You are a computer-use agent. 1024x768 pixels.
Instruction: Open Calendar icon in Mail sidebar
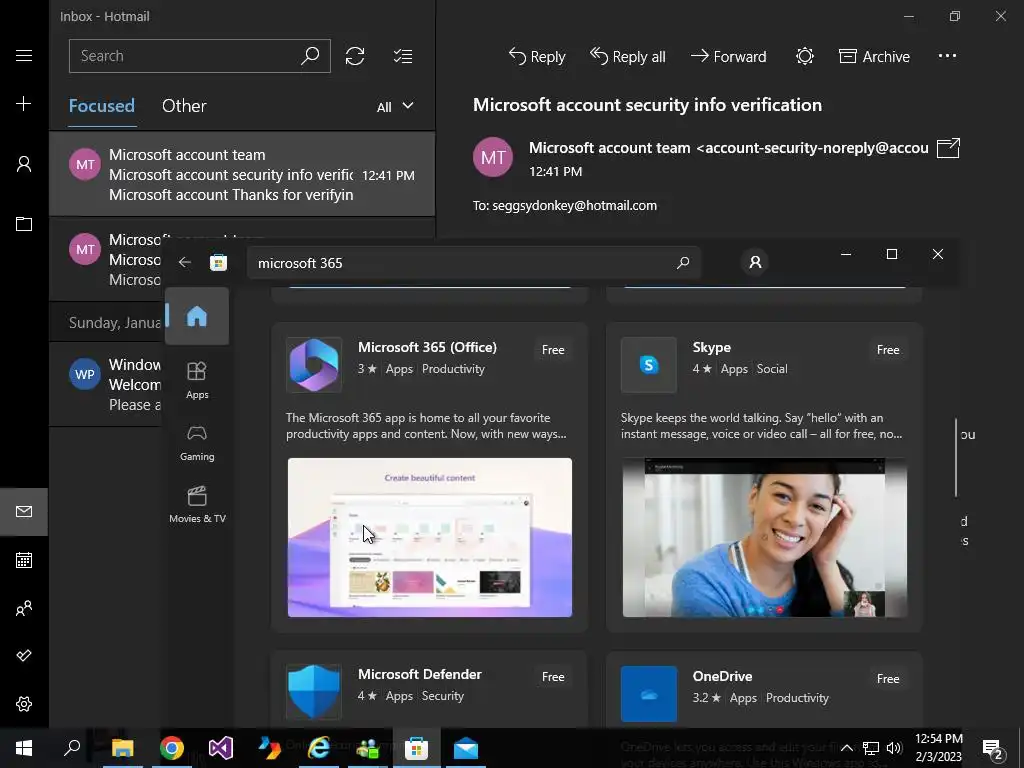24,560
